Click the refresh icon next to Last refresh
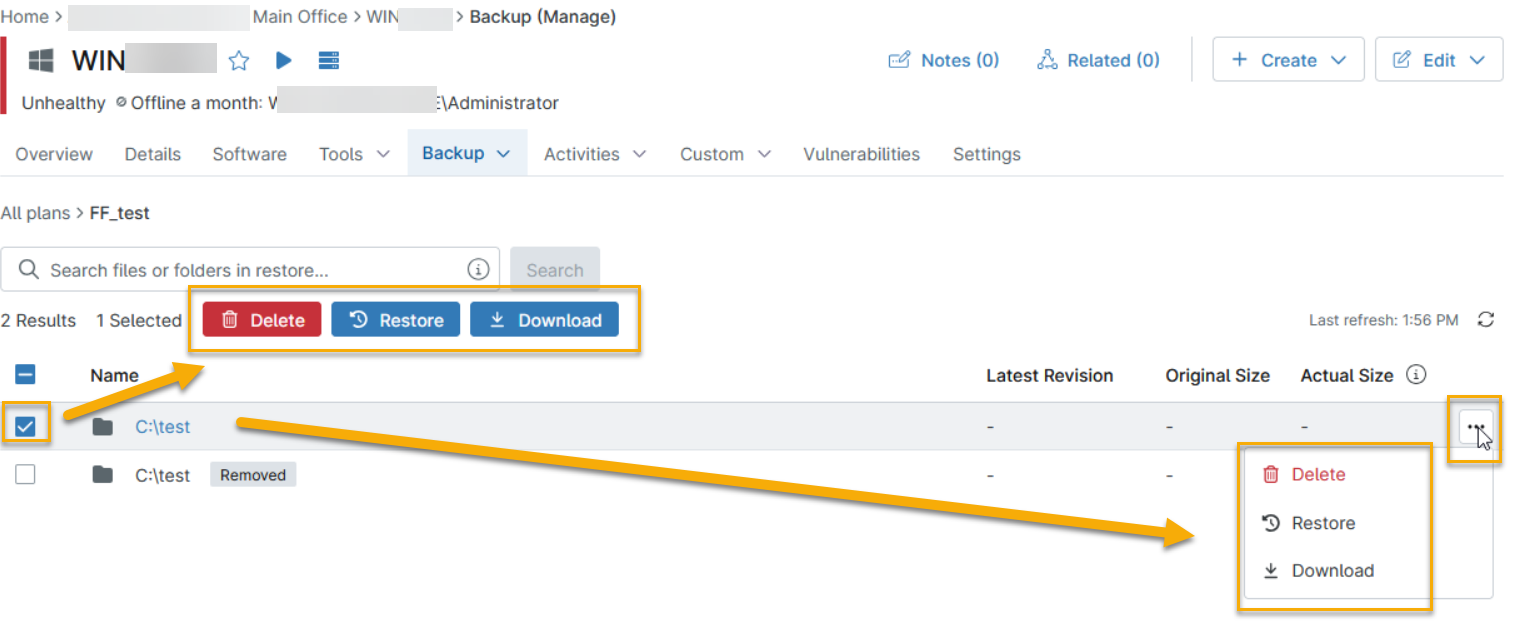The image size is (1526, 628). pos(1486,320)
